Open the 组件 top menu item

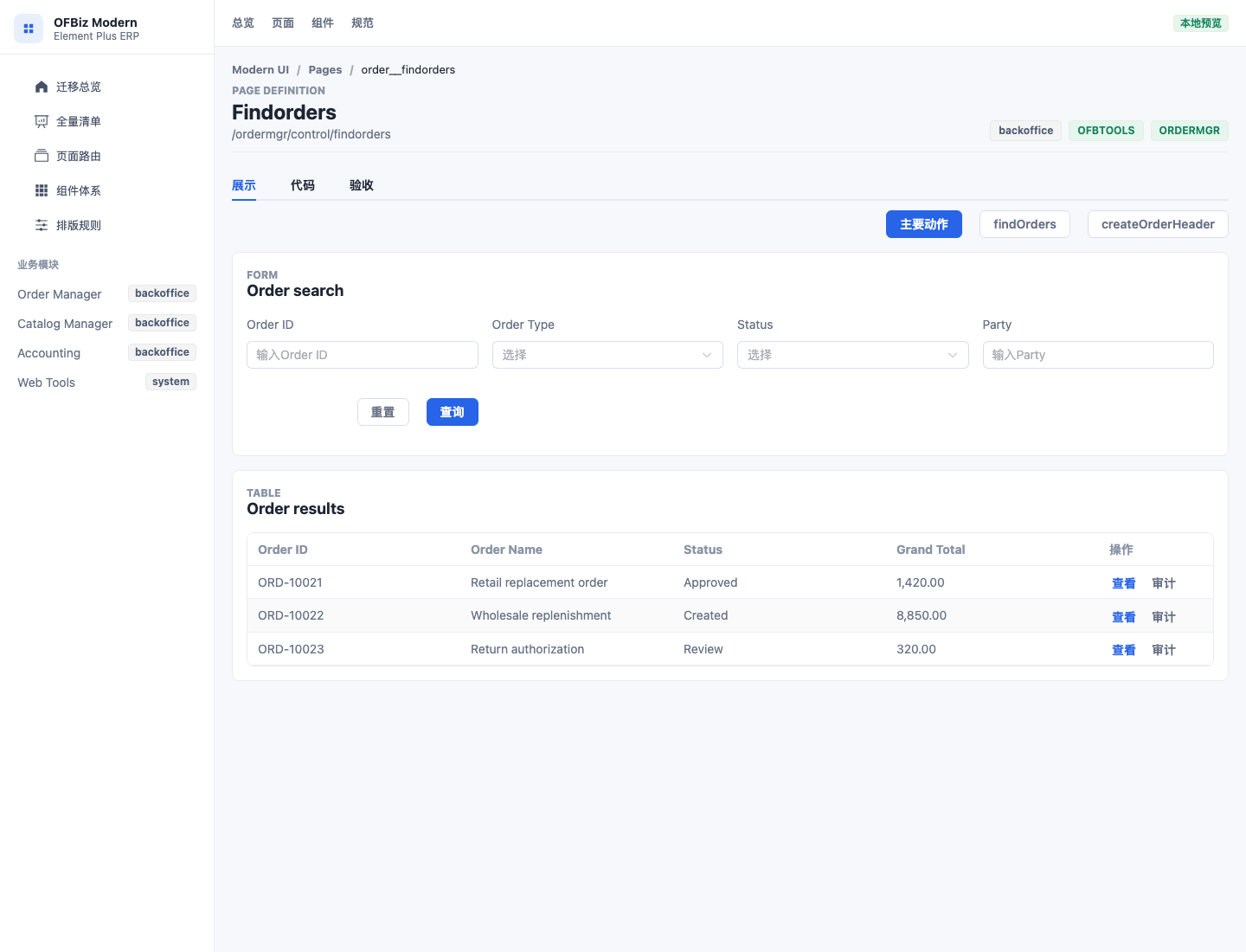pyautogui.click(x=323, y=23)
